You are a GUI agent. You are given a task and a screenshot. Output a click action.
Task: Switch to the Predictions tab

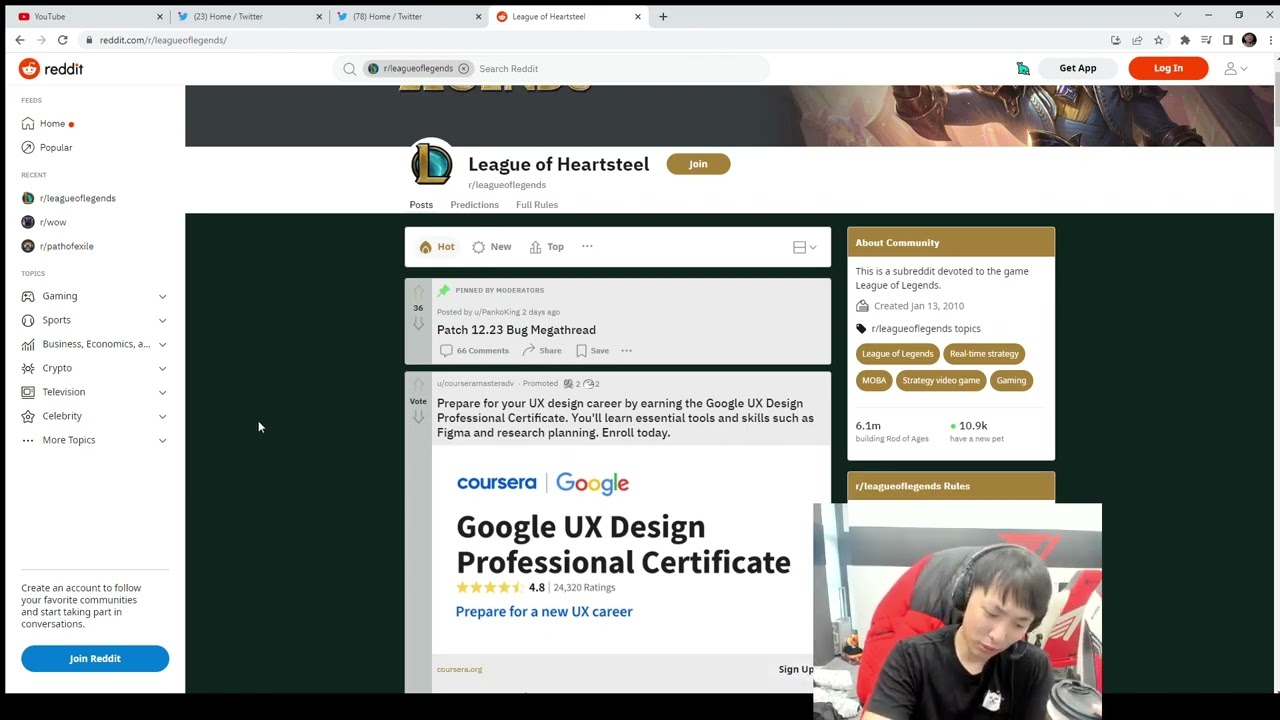tap(474, 205)
